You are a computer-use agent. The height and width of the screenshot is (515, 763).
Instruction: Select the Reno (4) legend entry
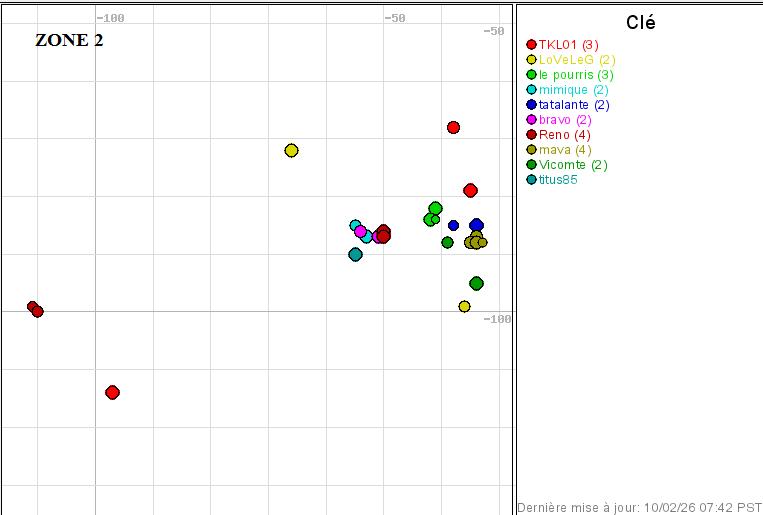(564, 135)
